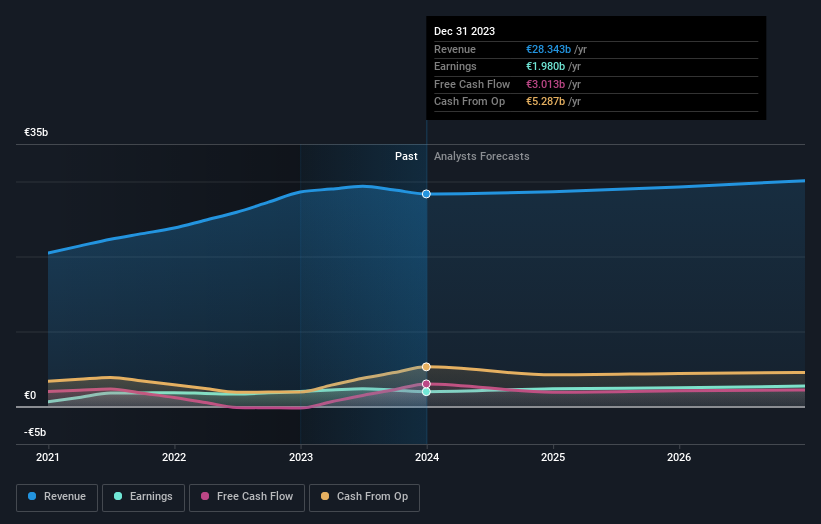This screenshot has height=524, width=821.
Task: Click the €5.287b cash from op value
Action: (546, 102)
